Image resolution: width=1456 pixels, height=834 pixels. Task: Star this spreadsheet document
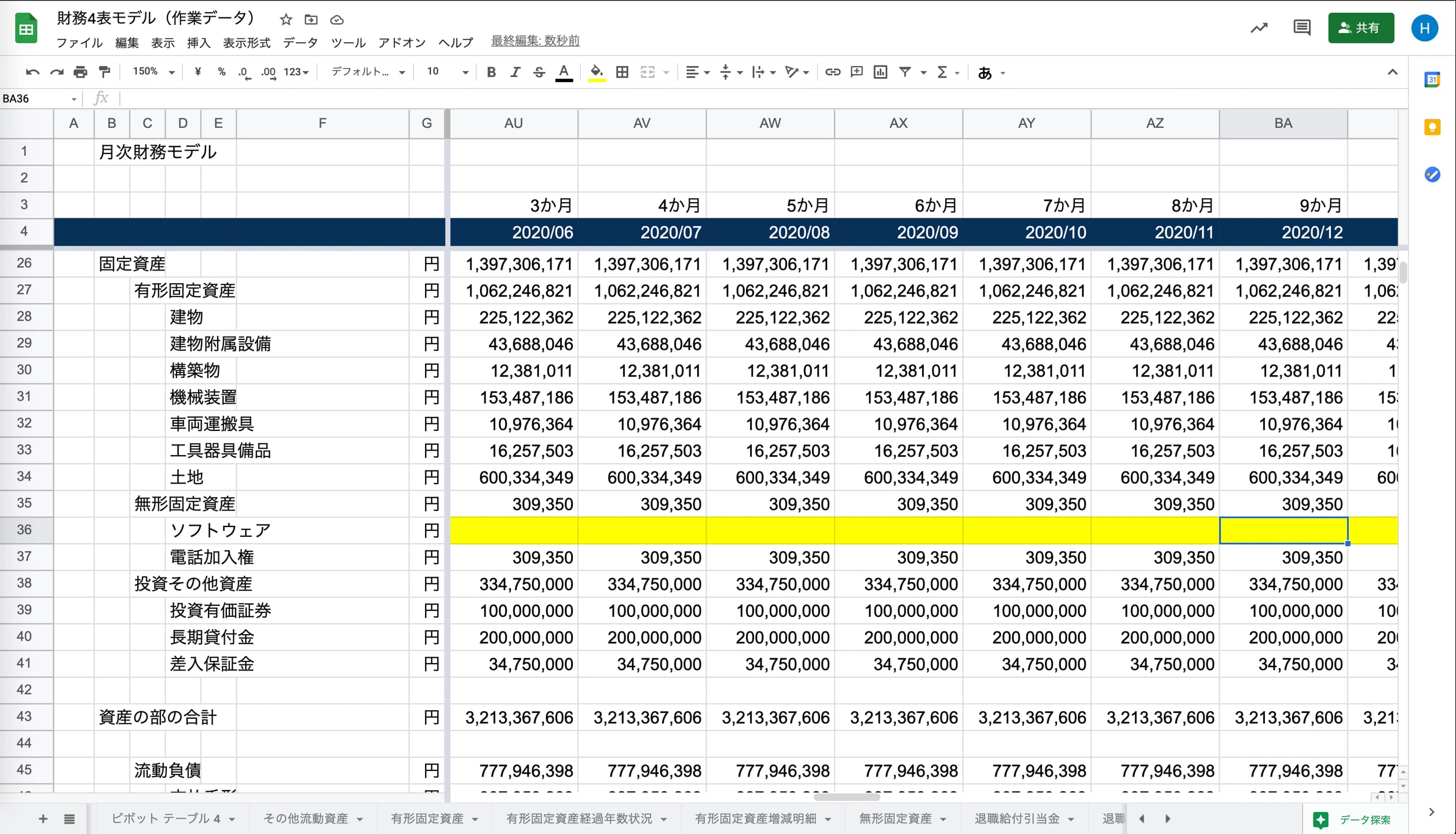(286, 20)
